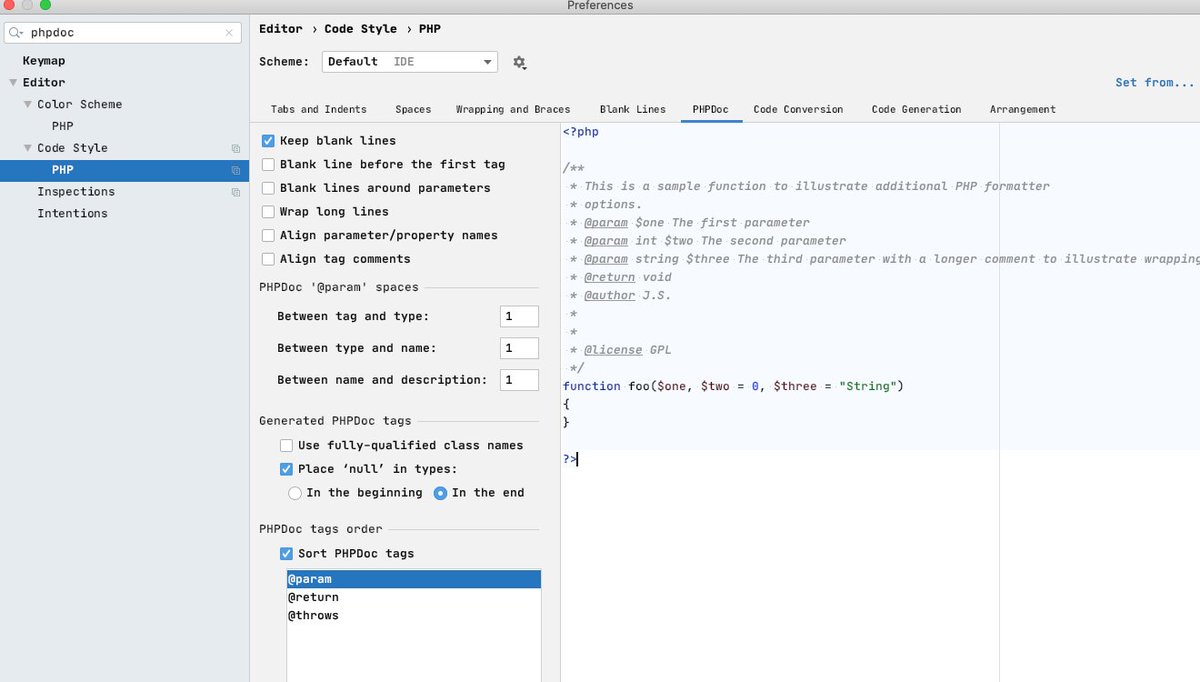Toggle Sort PHPDoc tags checkbox
Image resolution: width=1200 pixels, height=682 pixels.
286,553
